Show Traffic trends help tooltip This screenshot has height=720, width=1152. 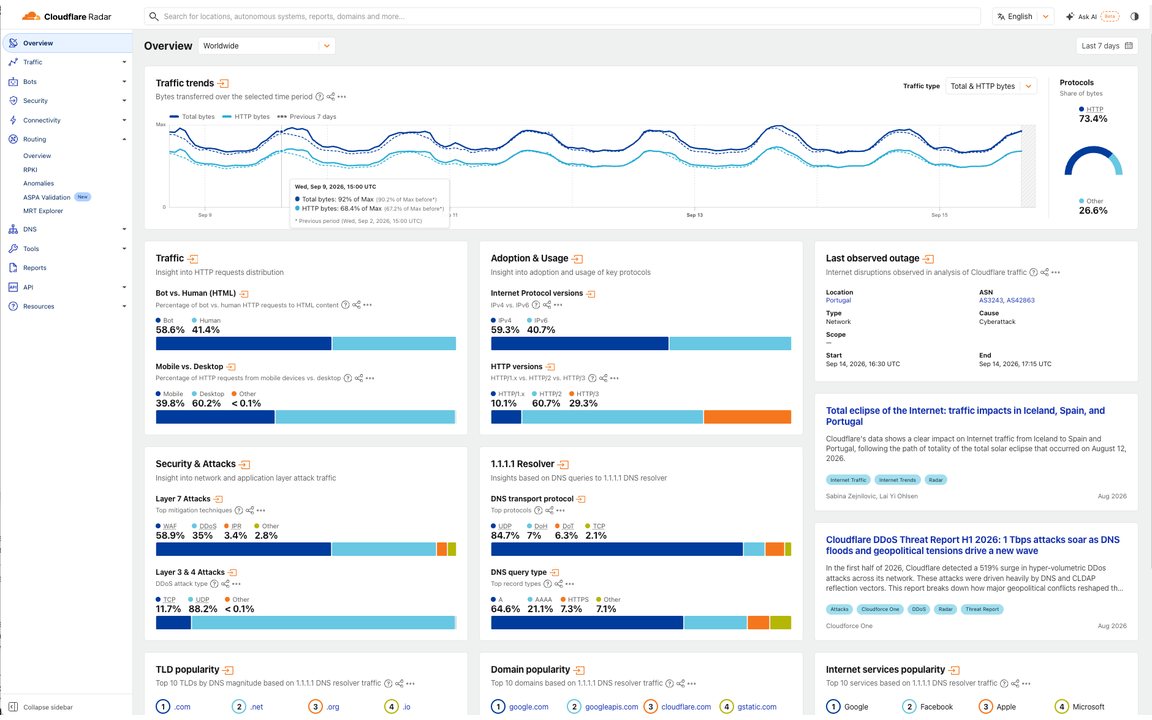click(320, 97)
